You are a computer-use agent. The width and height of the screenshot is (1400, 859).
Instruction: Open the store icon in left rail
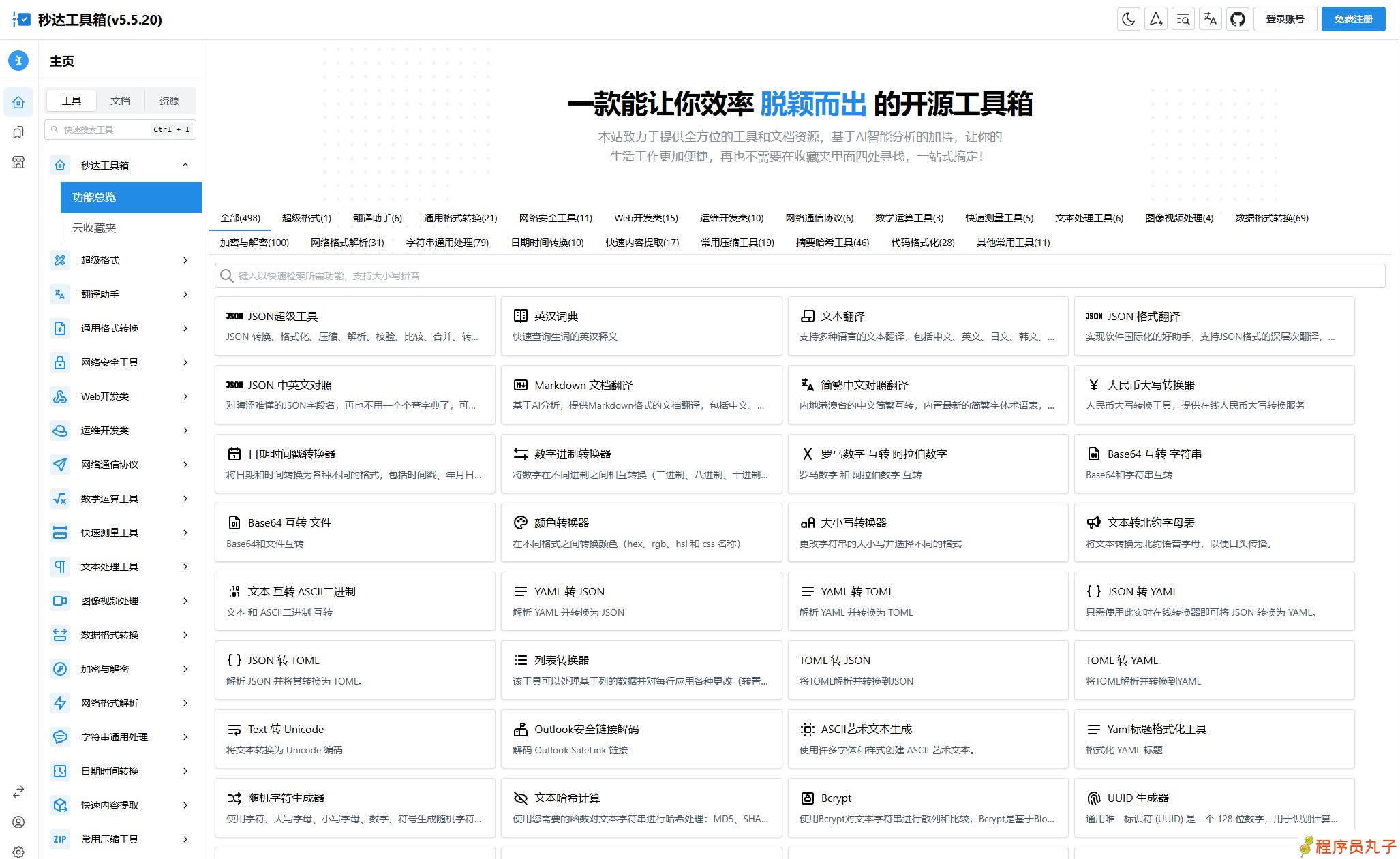[18, 162]
